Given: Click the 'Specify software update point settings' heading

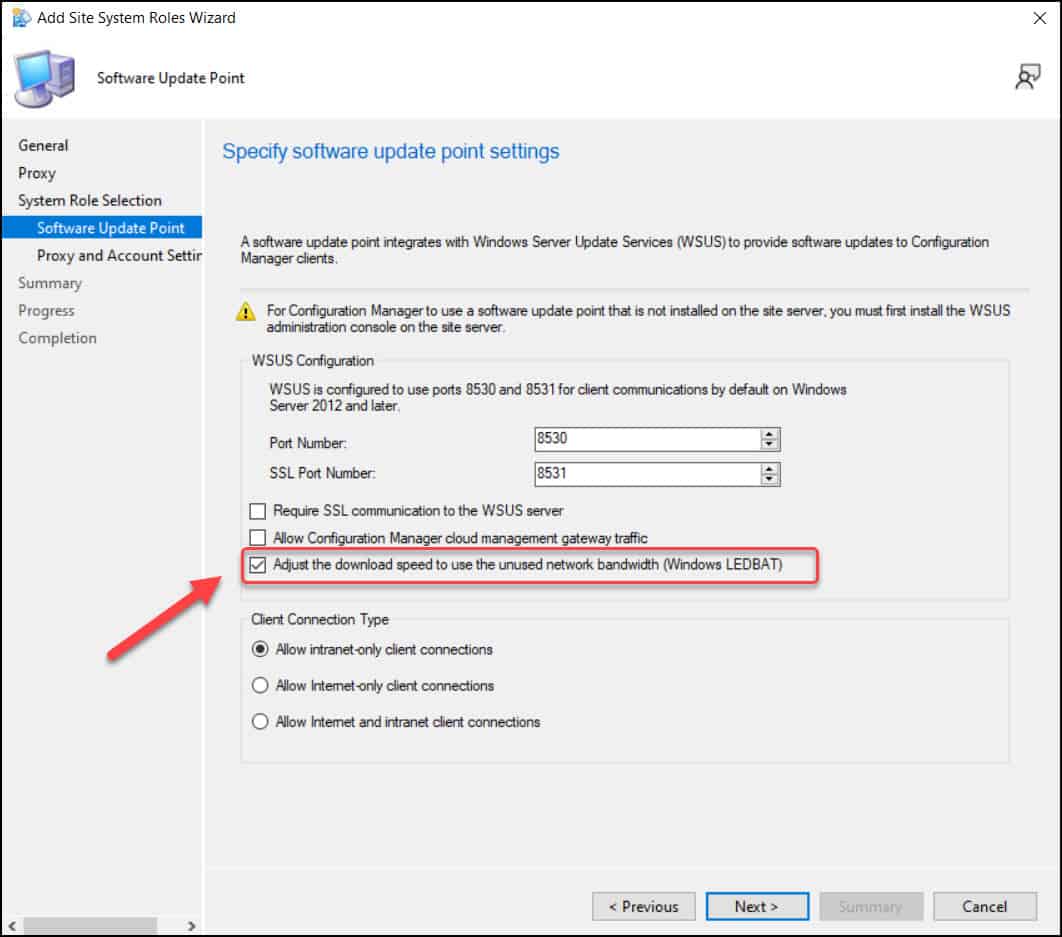Looking at the screenshot, I should point(391,151).
